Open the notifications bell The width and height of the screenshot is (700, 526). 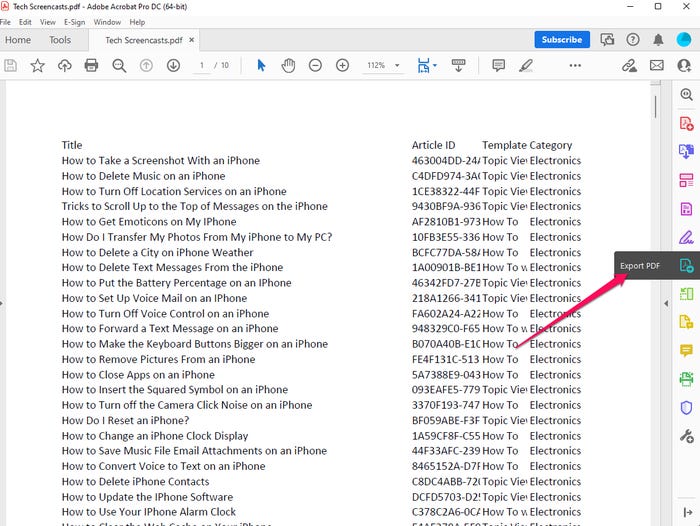(x=658, y=40)
